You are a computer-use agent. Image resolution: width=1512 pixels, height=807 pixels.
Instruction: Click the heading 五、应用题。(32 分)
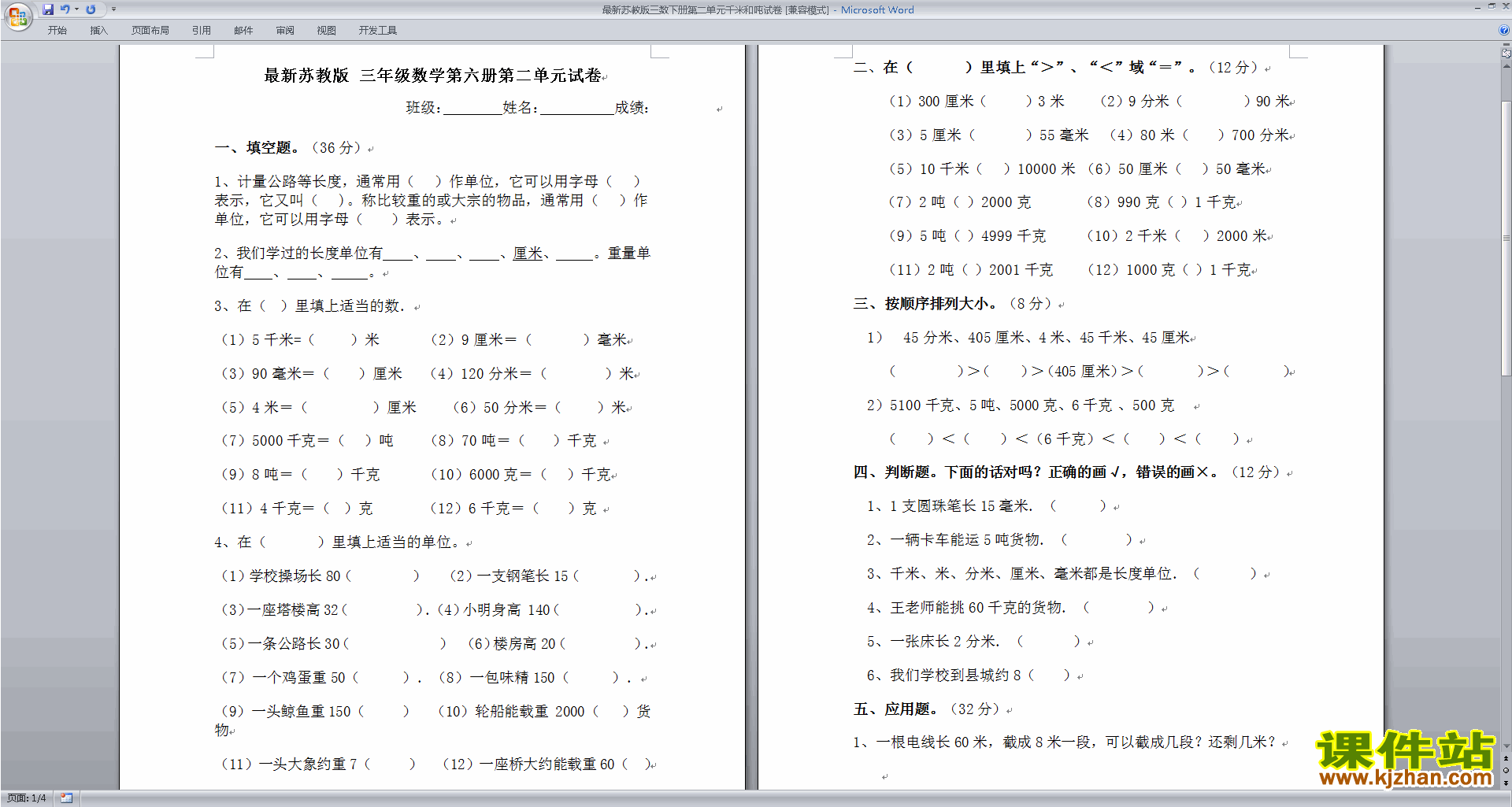pyautogui.click(x=927, y=709)
